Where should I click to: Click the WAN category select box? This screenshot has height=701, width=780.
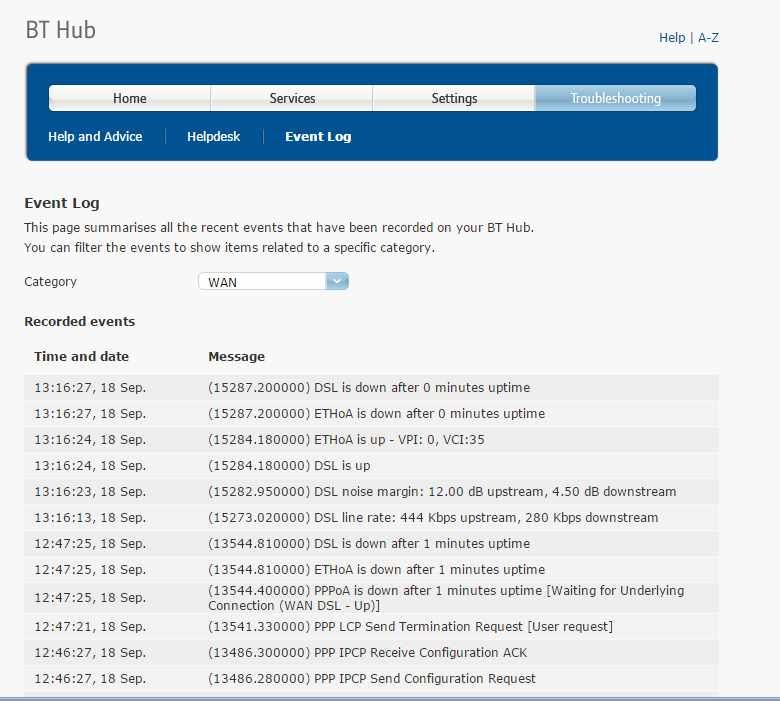click(263, 282)
